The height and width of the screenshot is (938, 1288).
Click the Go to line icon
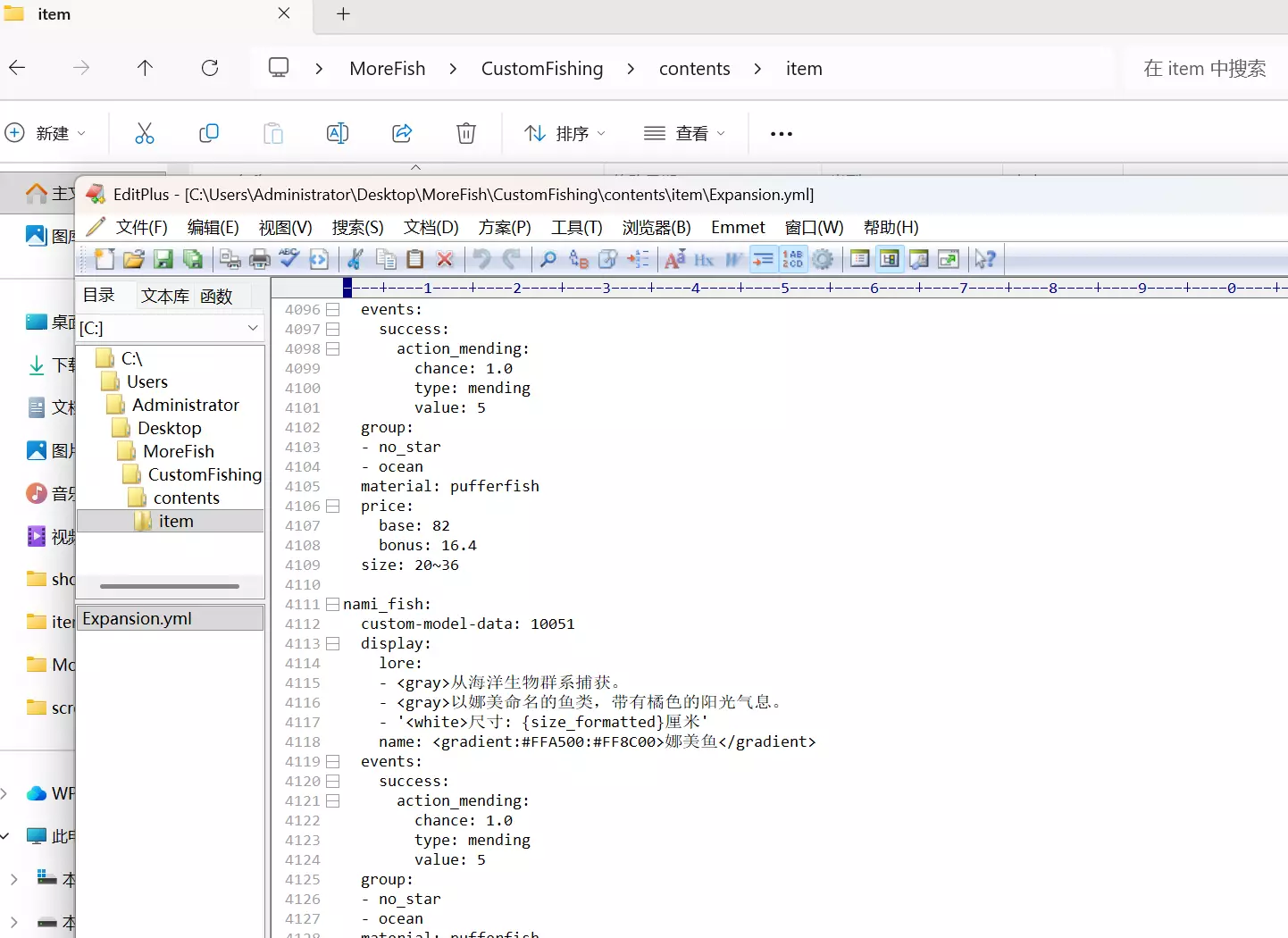(638, 259)
